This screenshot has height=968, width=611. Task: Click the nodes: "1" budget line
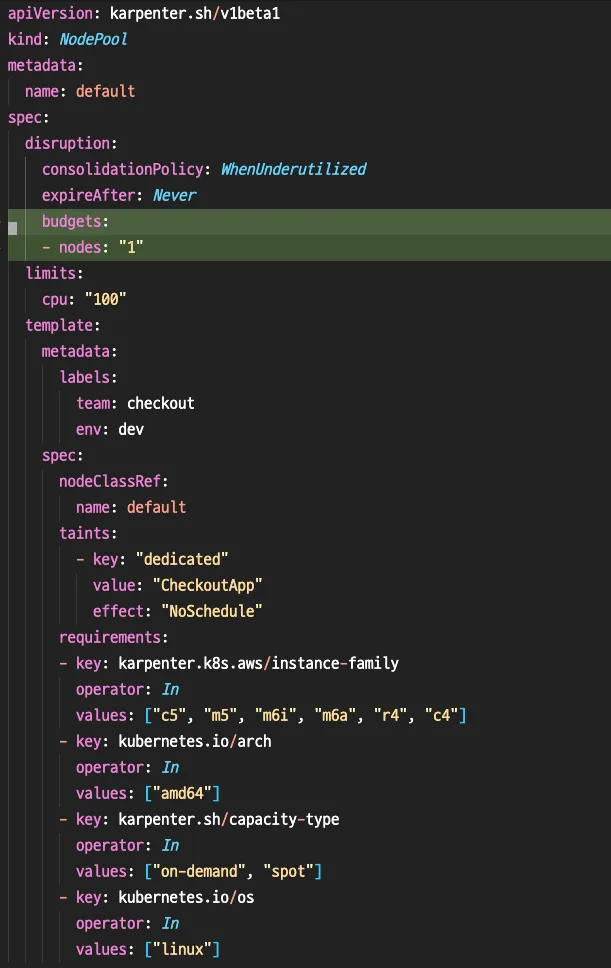pyautogui.click(x=93, y=248)
